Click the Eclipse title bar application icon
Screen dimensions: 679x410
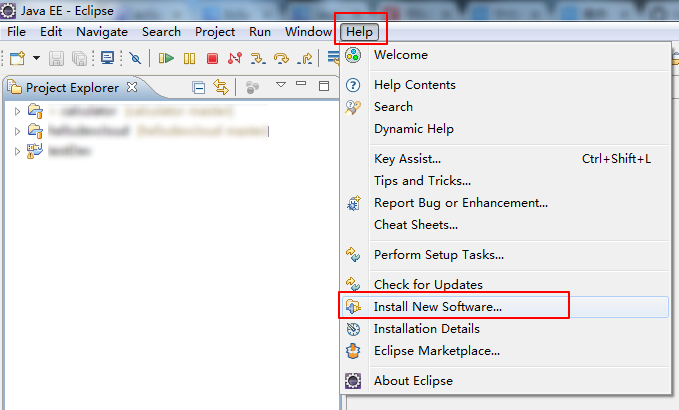click(8, 10)
